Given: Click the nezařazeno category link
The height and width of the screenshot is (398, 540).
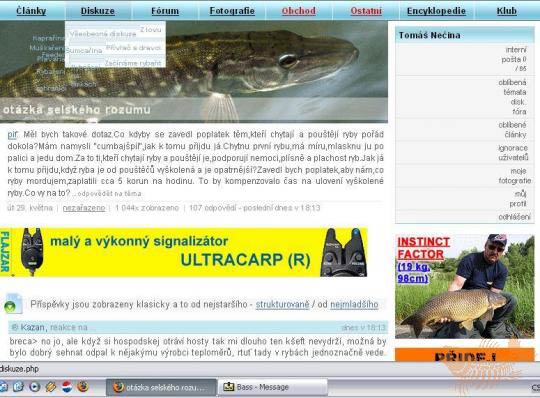Looking at the screenshot, I should [84, 208].
